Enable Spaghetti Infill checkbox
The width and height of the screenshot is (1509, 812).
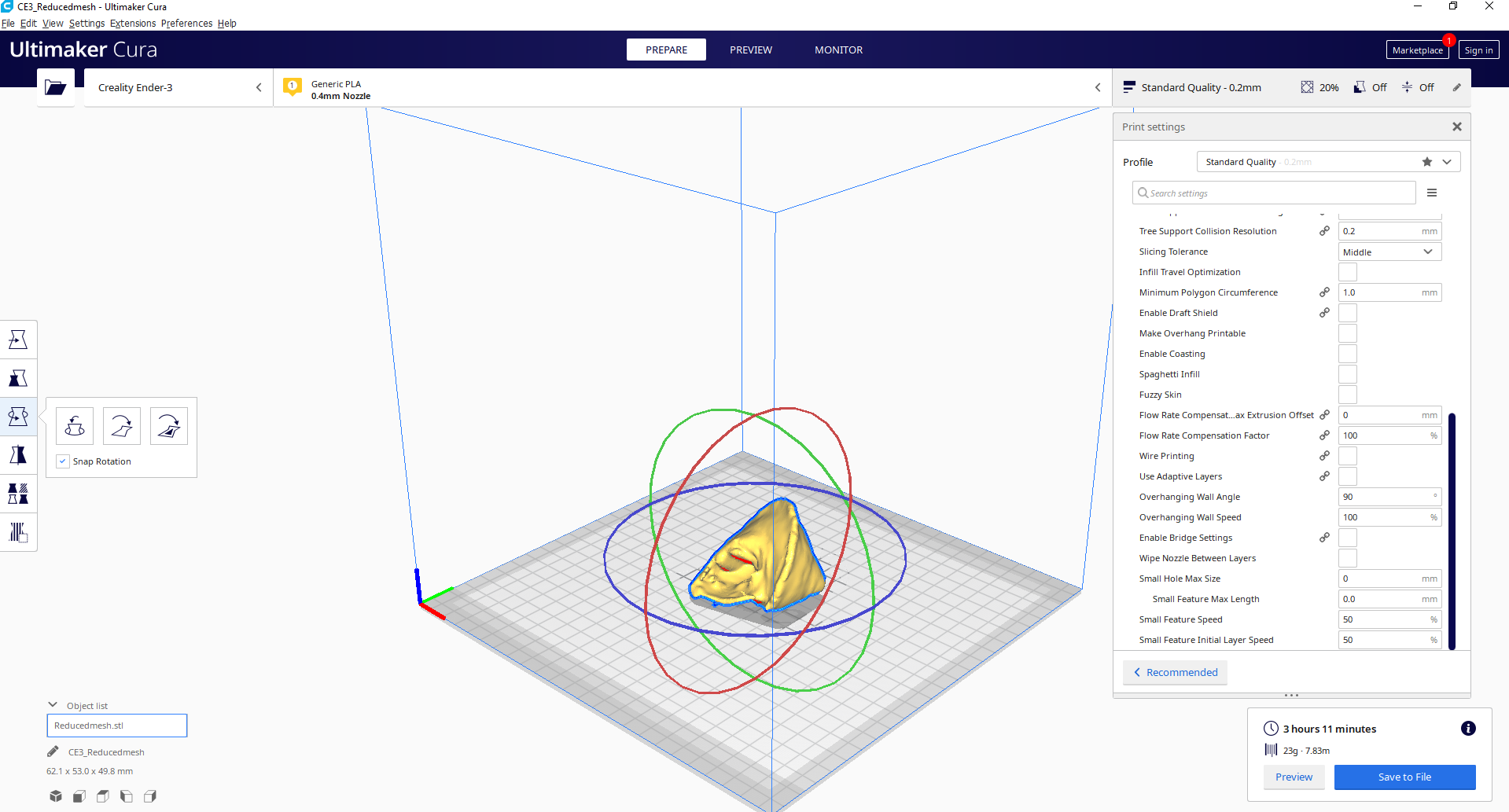pos(1348,374)
